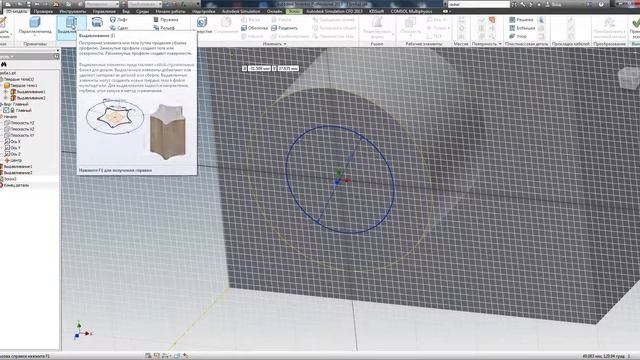This screenshot has height=360, width=640.
Task: Open the browser panel help button
Action: tap(56, 56)
